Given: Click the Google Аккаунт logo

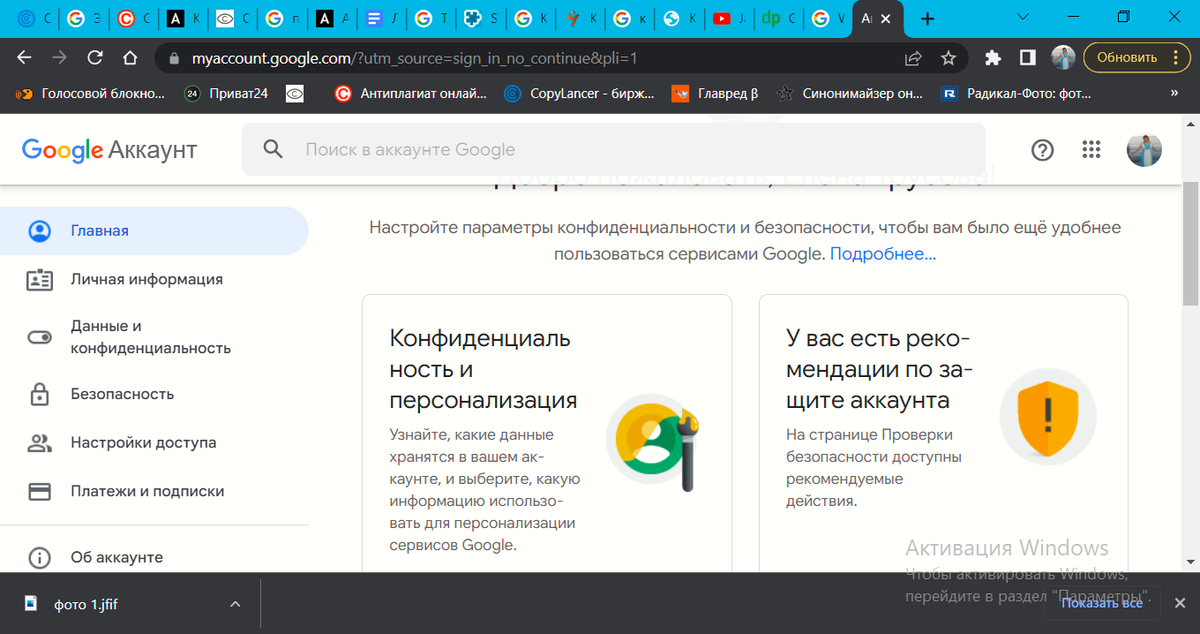Looking at the screenshot, I should point(109,150).
